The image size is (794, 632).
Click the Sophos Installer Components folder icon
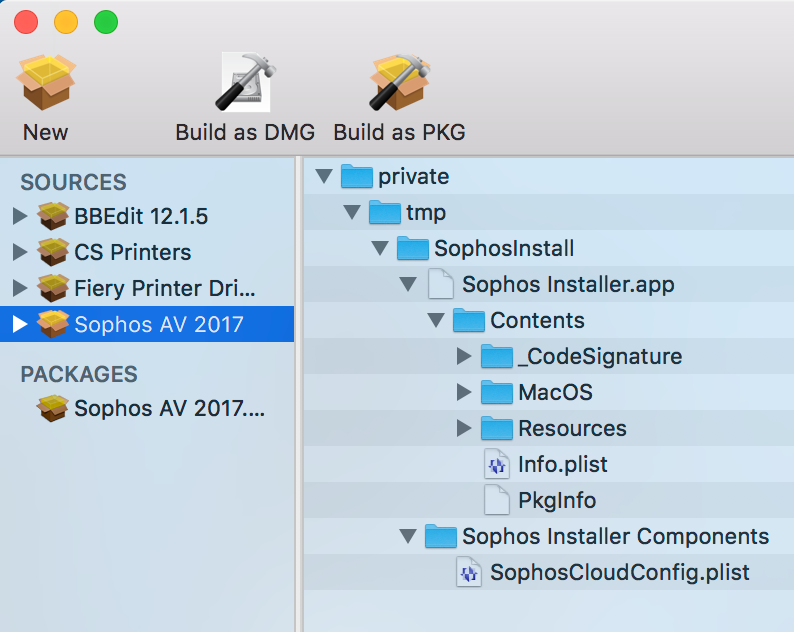point(441,536)
